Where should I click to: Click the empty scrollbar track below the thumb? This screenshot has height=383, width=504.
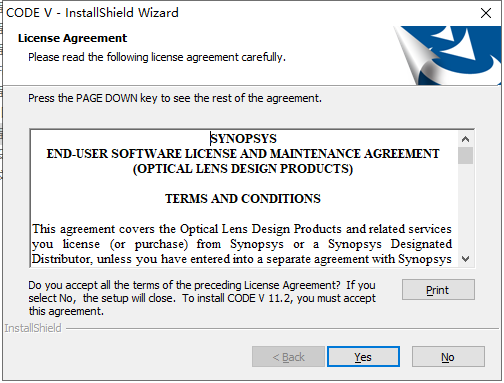click(466, 207)
